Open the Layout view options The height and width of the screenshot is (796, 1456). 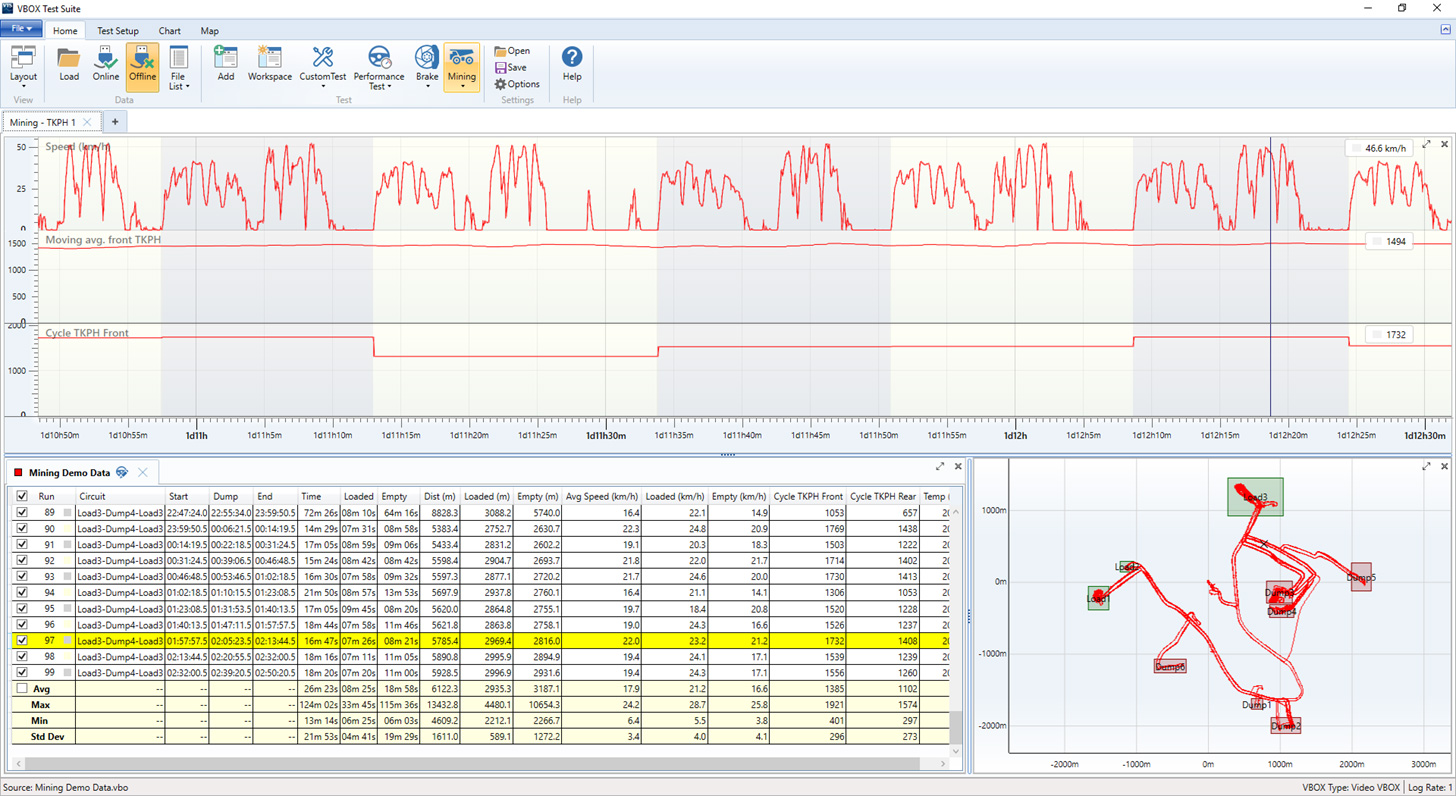(x=23, y=66)
